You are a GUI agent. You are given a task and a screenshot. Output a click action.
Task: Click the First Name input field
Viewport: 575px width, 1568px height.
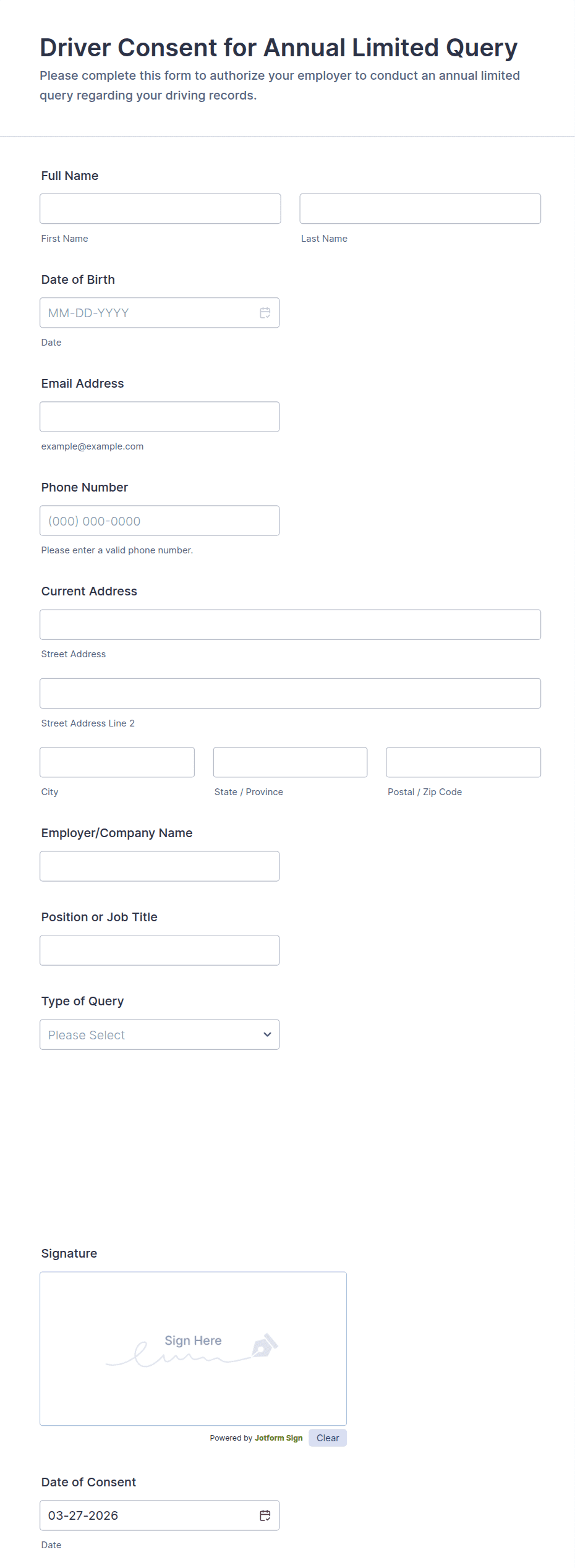(x=160, y=209)
